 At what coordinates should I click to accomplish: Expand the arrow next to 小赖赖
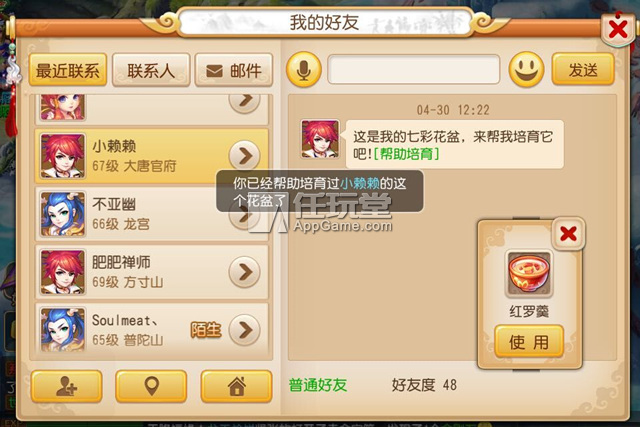[244, 156]
